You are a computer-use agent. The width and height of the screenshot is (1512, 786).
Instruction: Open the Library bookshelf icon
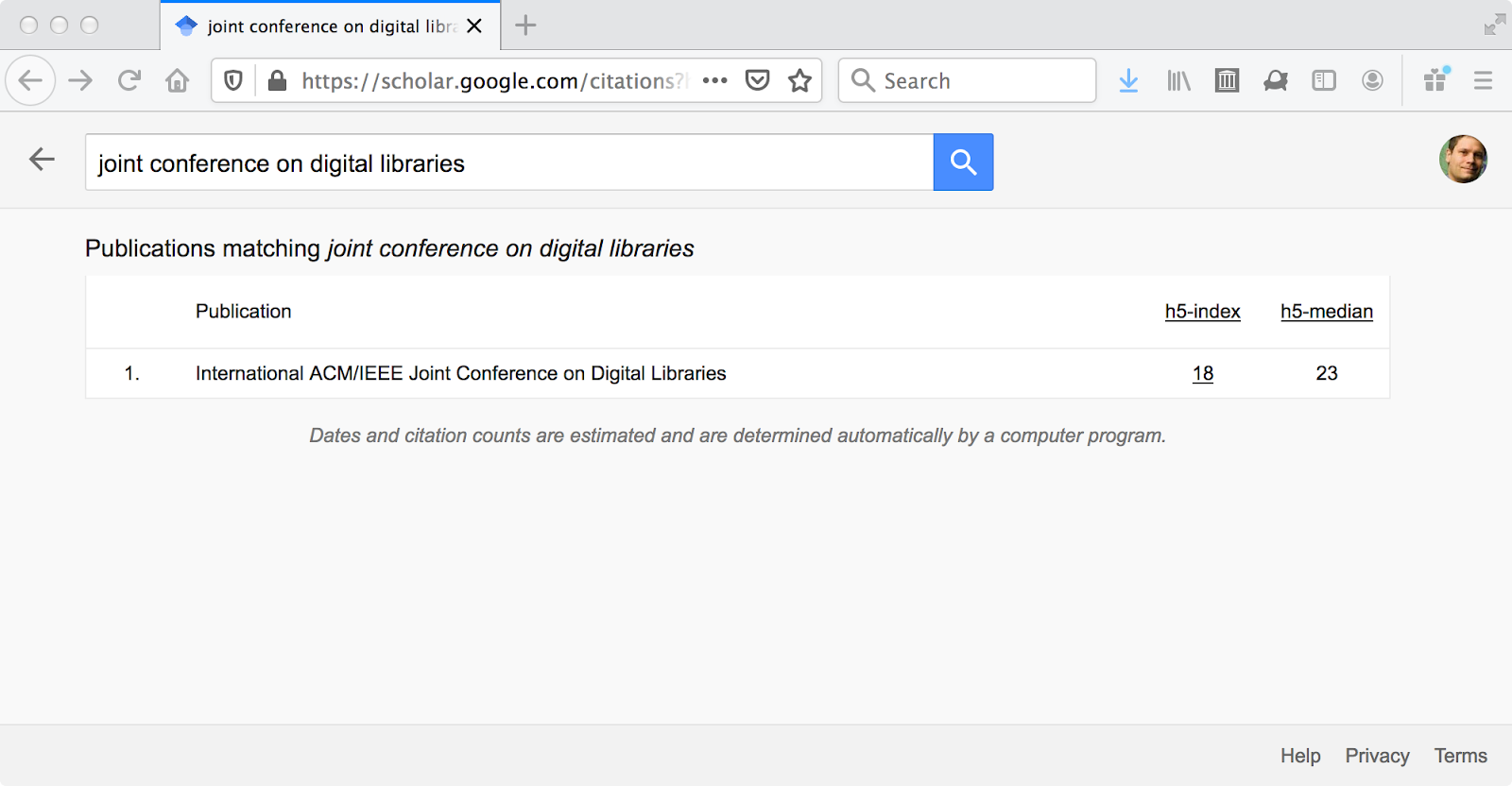pos(1178,80)
